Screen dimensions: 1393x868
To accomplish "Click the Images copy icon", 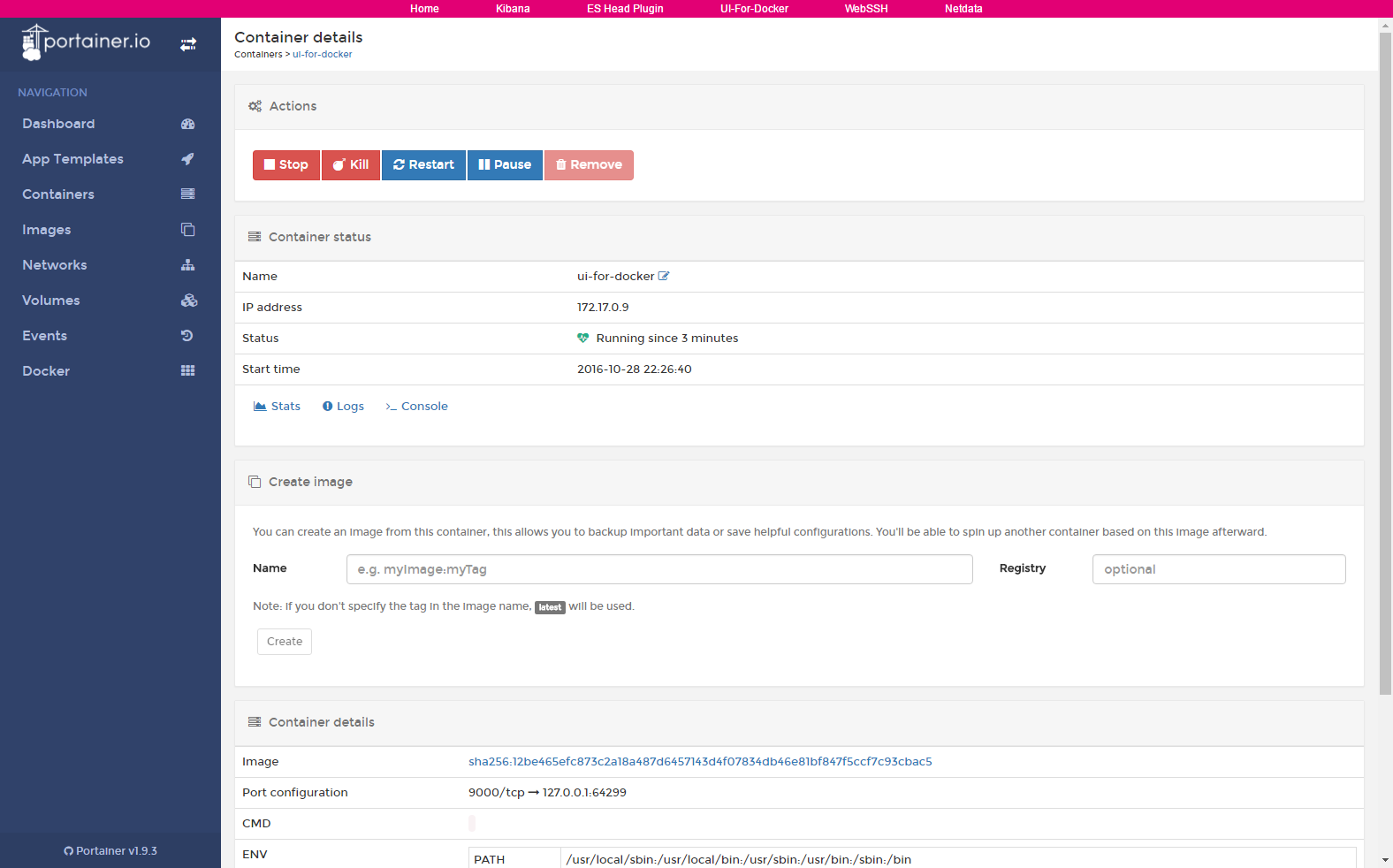I will click(187, 230).
